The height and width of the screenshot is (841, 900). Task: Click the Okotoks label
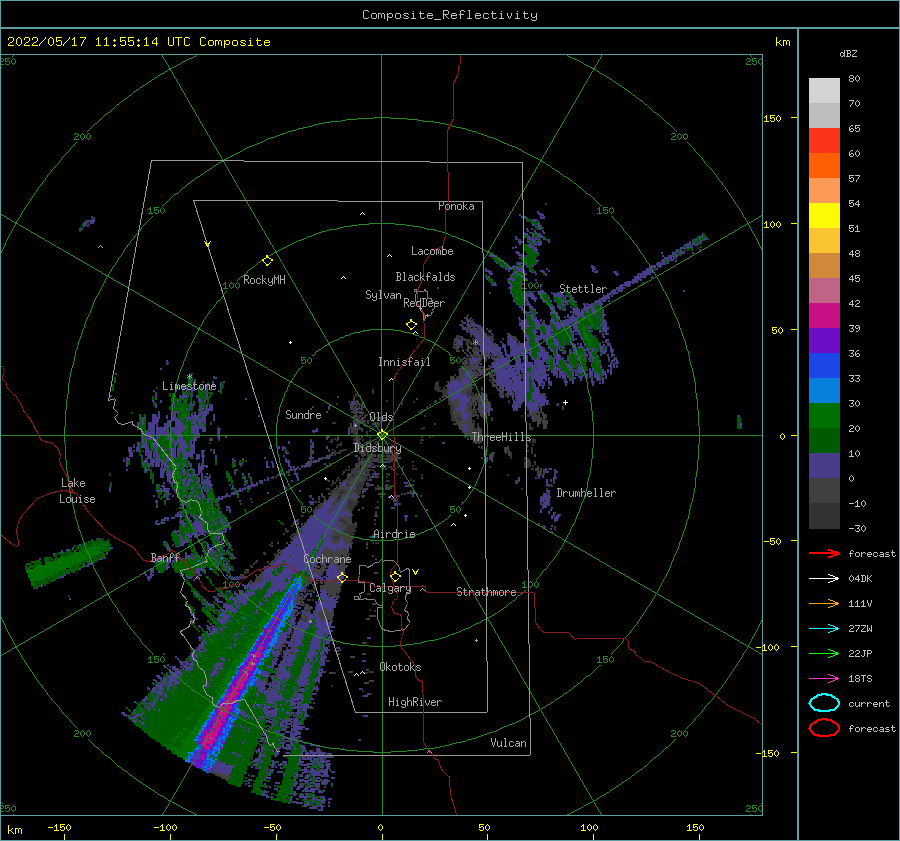400,667
